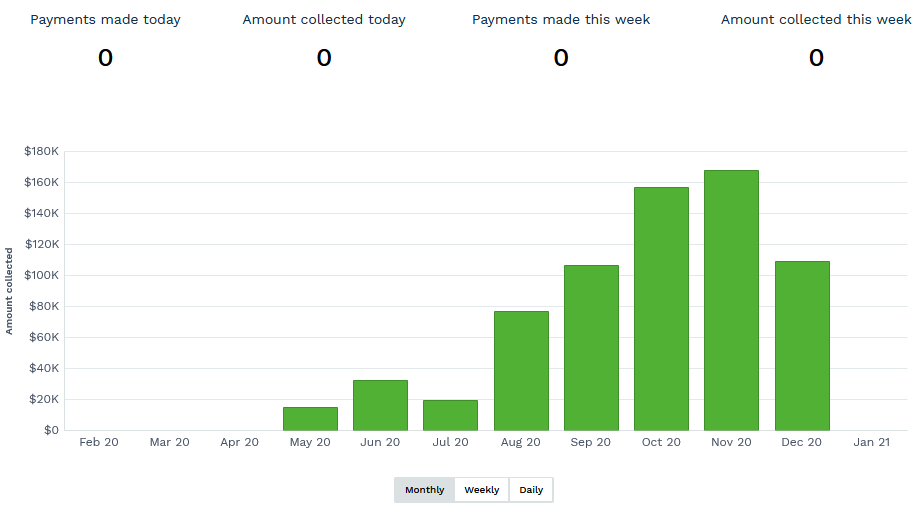Viewport: 922px width, 508px height.
Task: Click the May 20 bar
Action: coord(310,419)
